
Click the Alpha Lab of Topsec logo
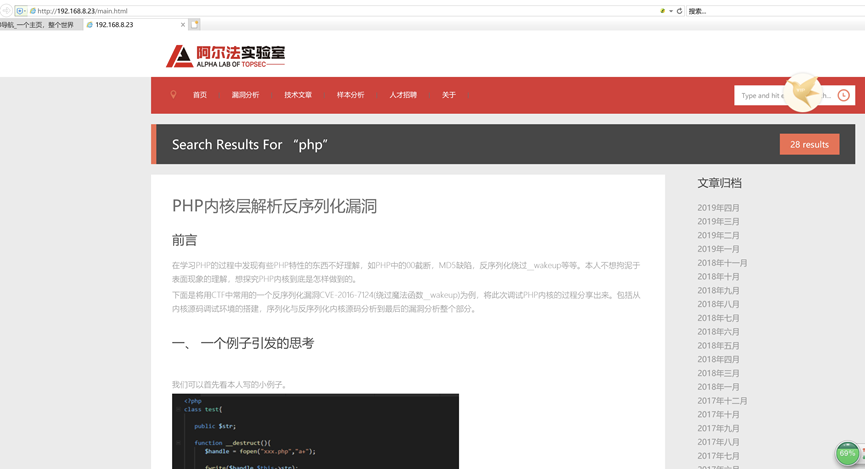pos(225,56)
